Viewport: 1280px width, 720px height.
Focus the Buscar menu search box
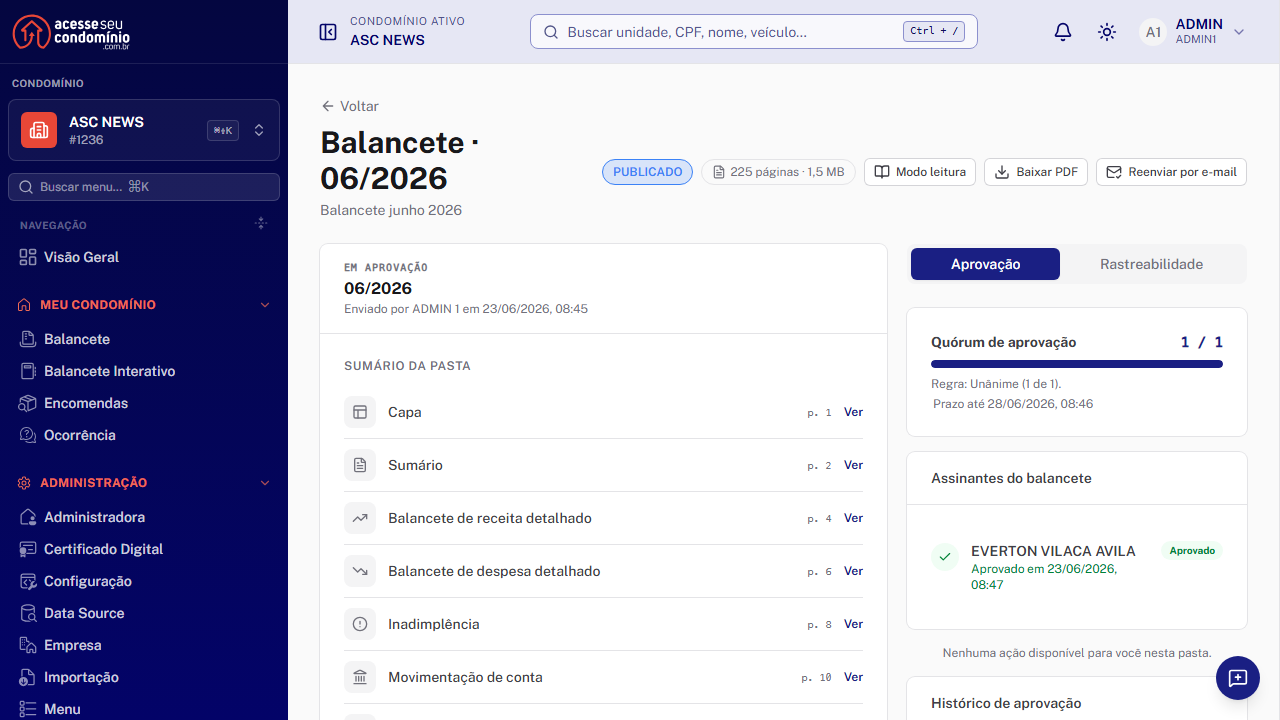click(x=144, y=187)
